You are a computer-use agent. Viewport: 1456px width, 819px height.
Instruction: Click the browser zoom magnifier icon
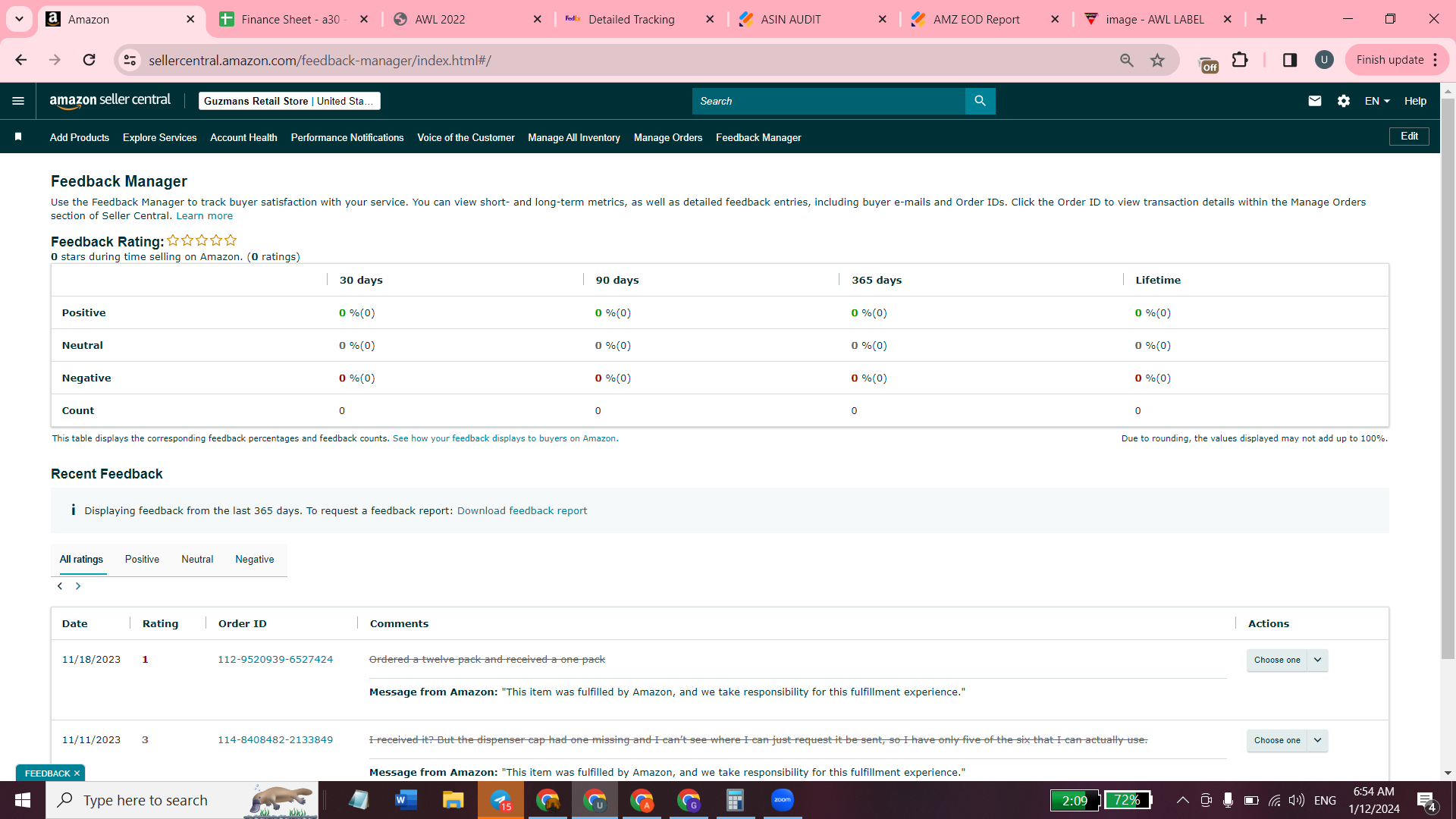tap(1127, 60)
